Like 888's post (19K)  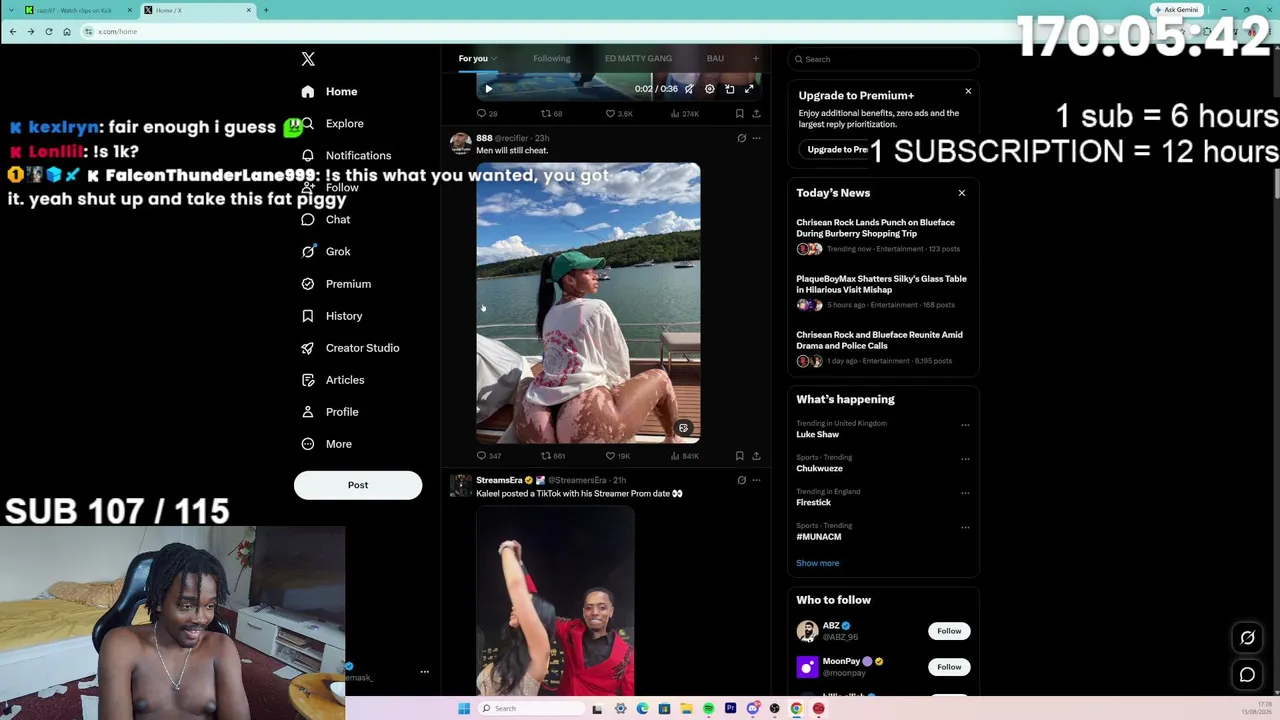[x=618, y=456]
